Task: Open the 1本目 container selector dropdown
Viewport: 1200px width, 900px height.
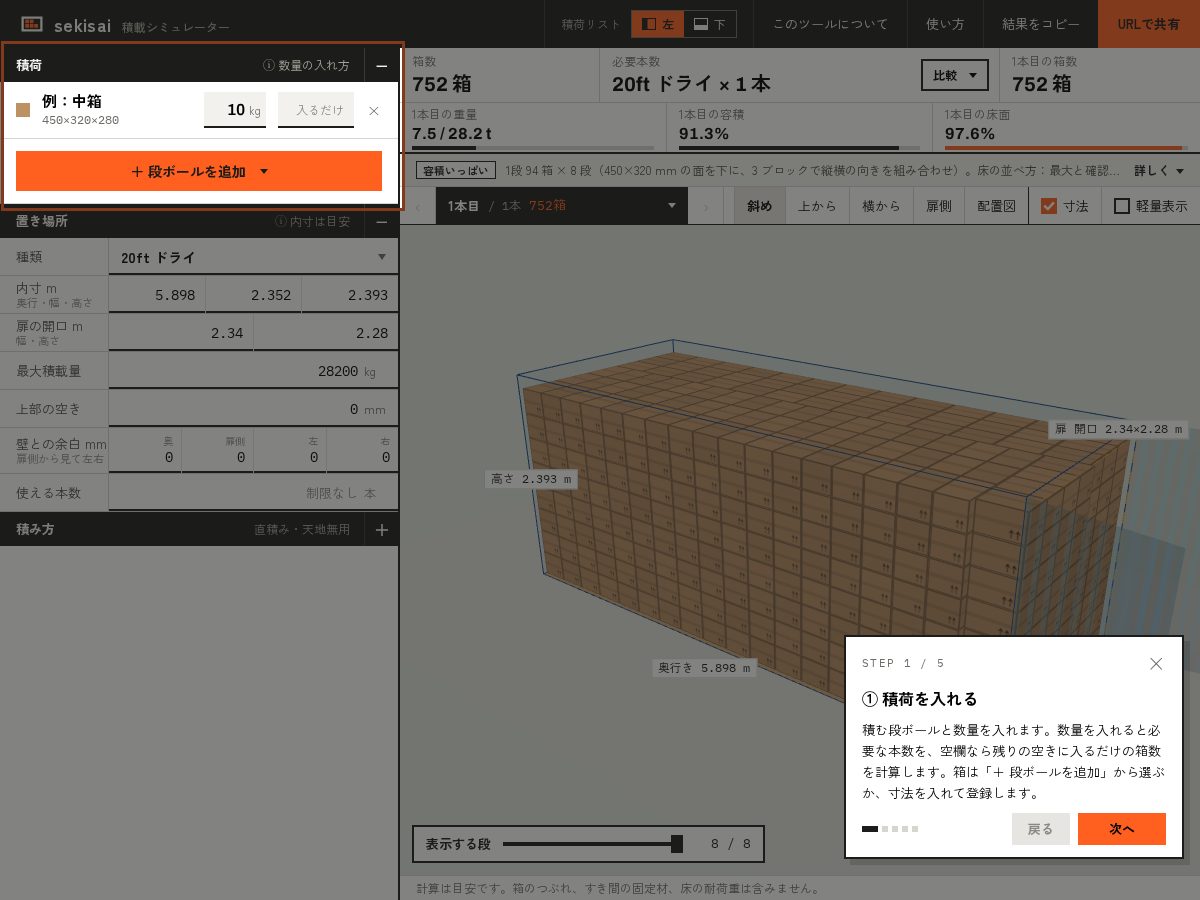Action: [561, 206]
